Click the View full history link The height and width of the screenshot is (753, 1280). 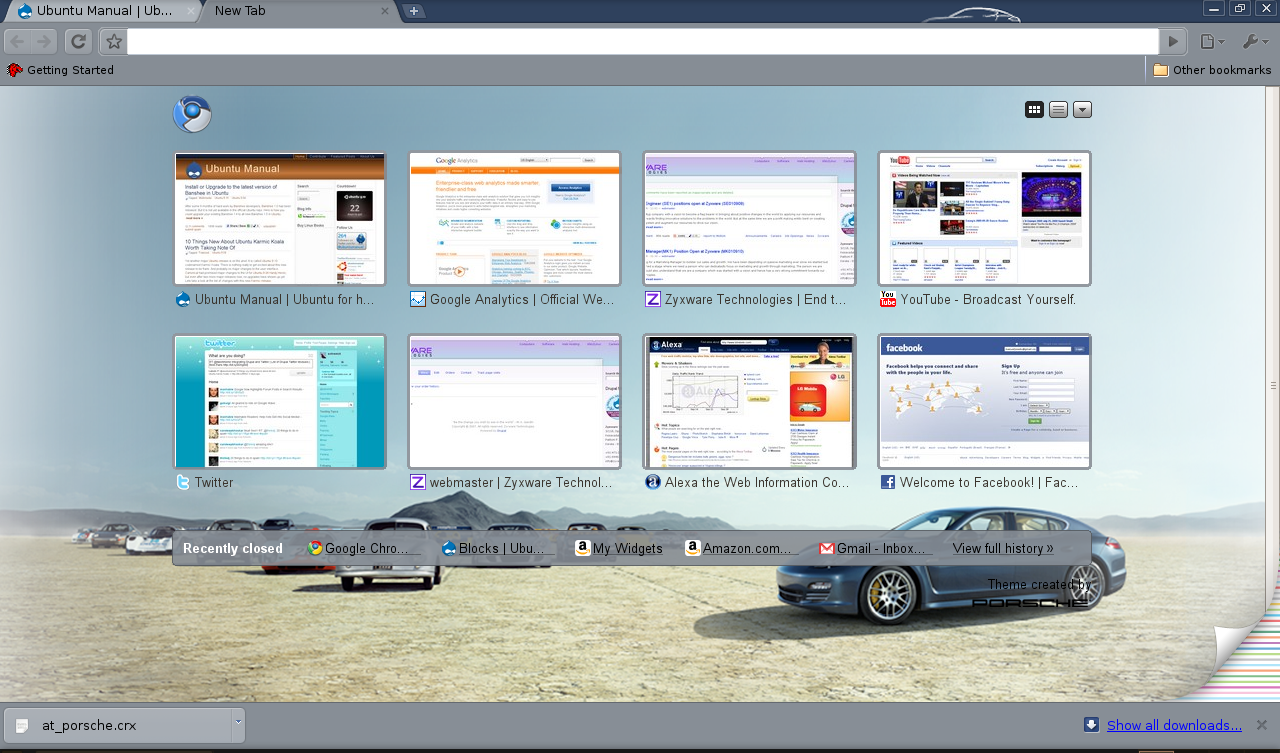(x=1002, y=548)
